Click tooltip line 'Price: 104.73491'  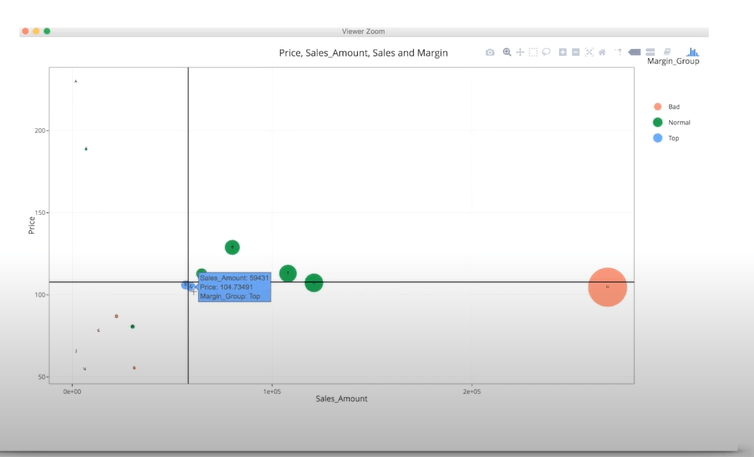coord(226,287)
